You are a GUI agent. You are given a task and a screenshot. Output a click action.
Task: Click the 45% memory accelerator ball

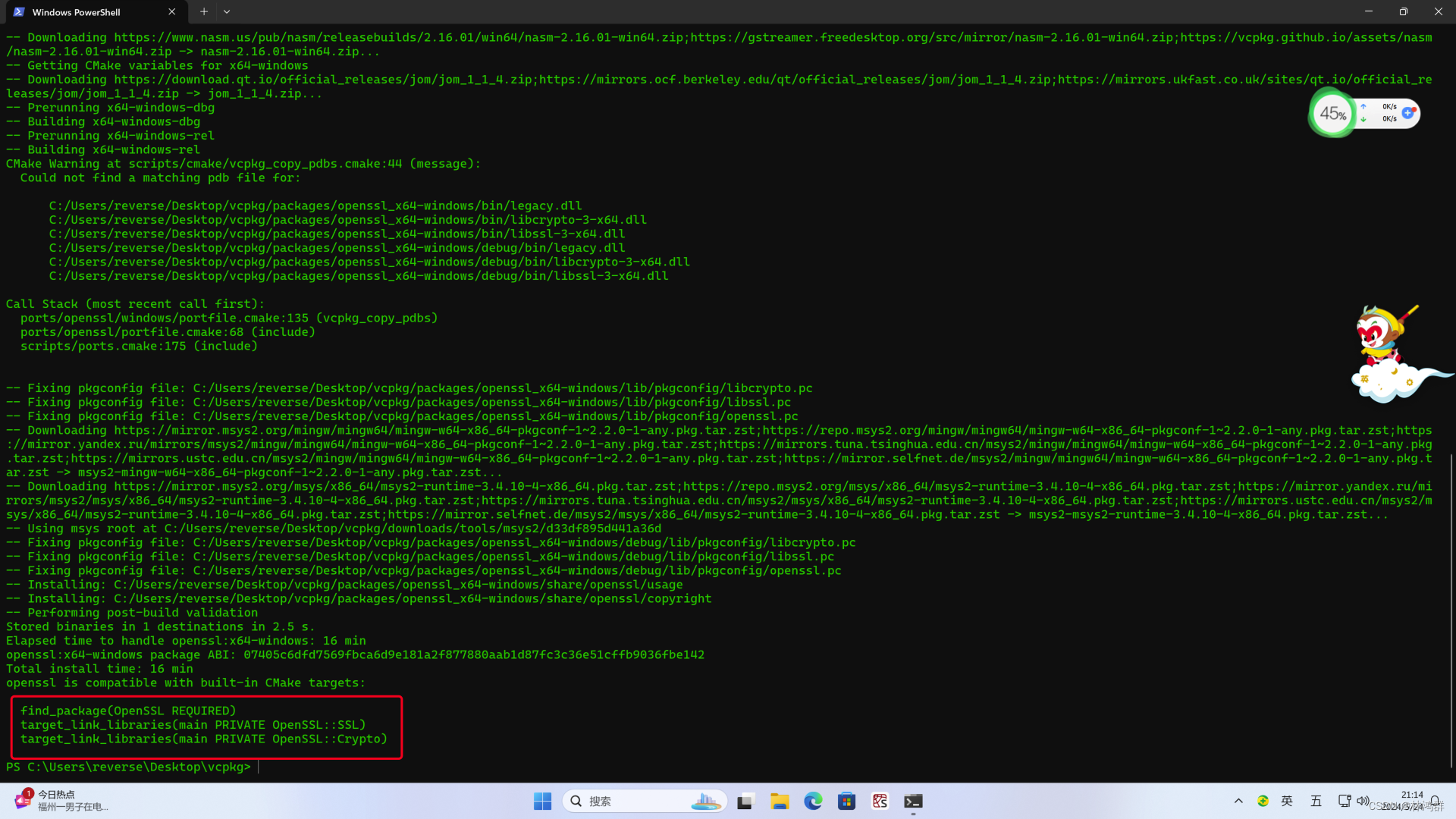[1332, 114]
